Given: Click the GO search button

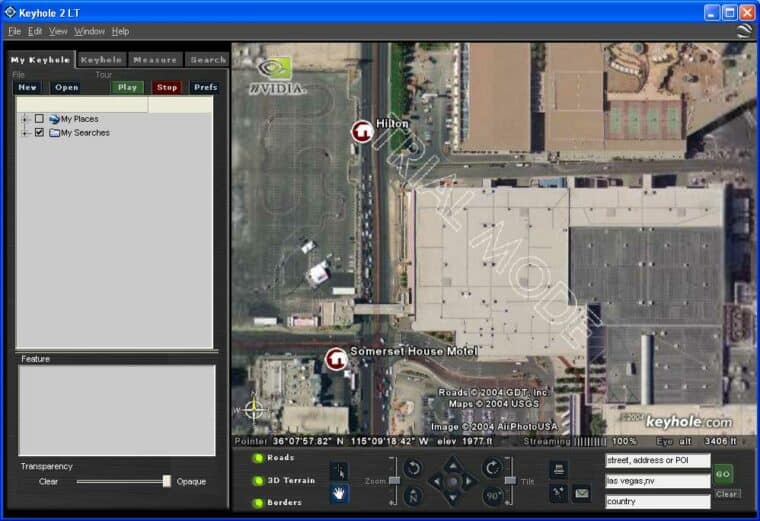Looking at the screenshot, I should (723, 473).
